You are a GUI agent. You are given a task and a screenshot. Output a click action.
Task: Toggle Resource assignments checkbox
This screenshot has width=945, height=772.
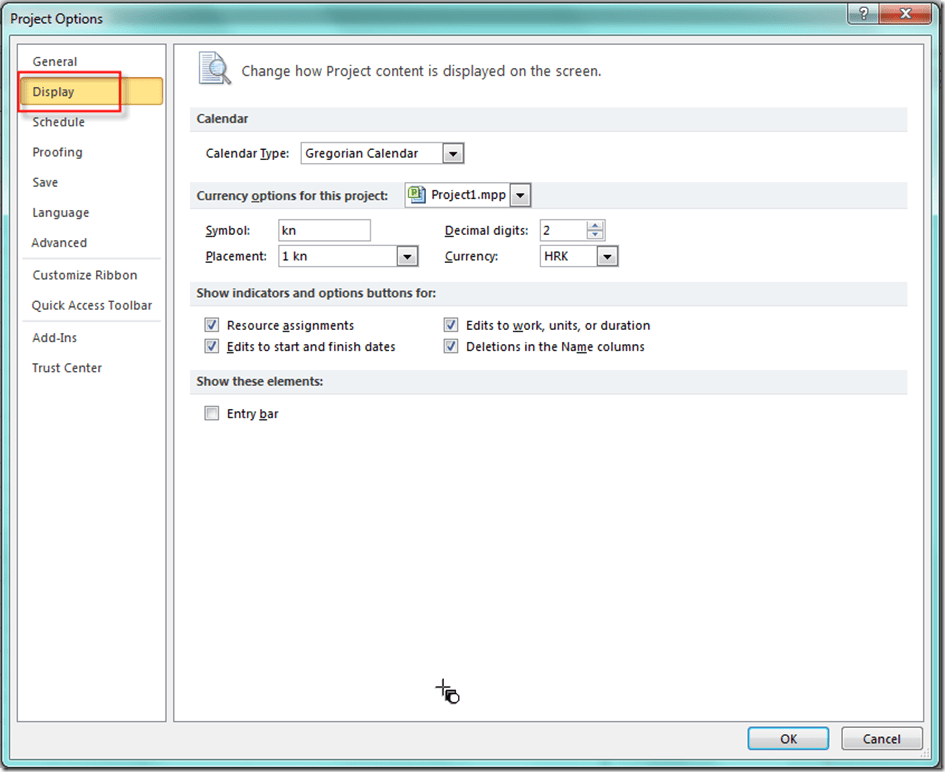coord(212,325)
